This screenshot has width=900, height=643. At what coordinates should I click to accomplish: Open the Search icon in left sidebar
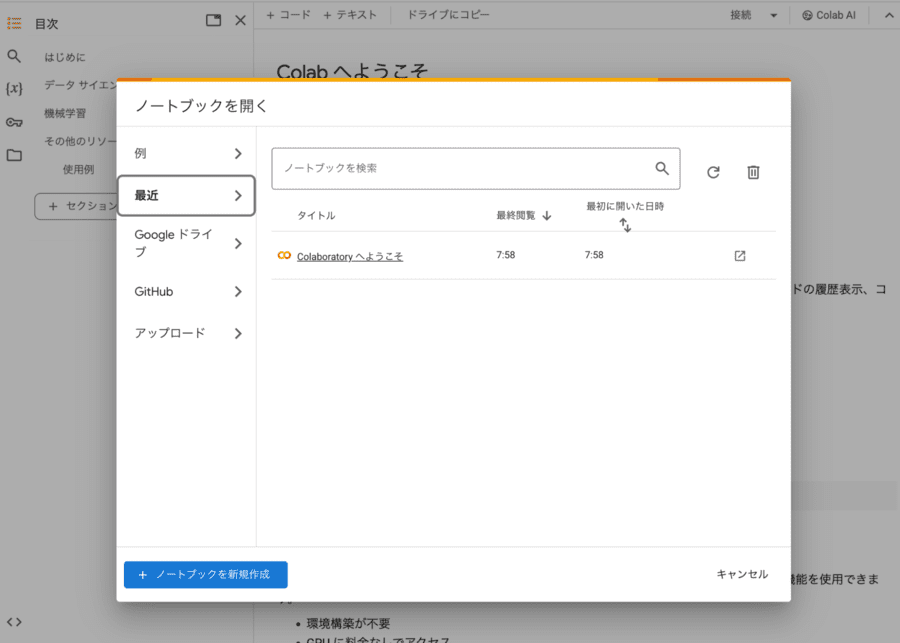(14, 57)
